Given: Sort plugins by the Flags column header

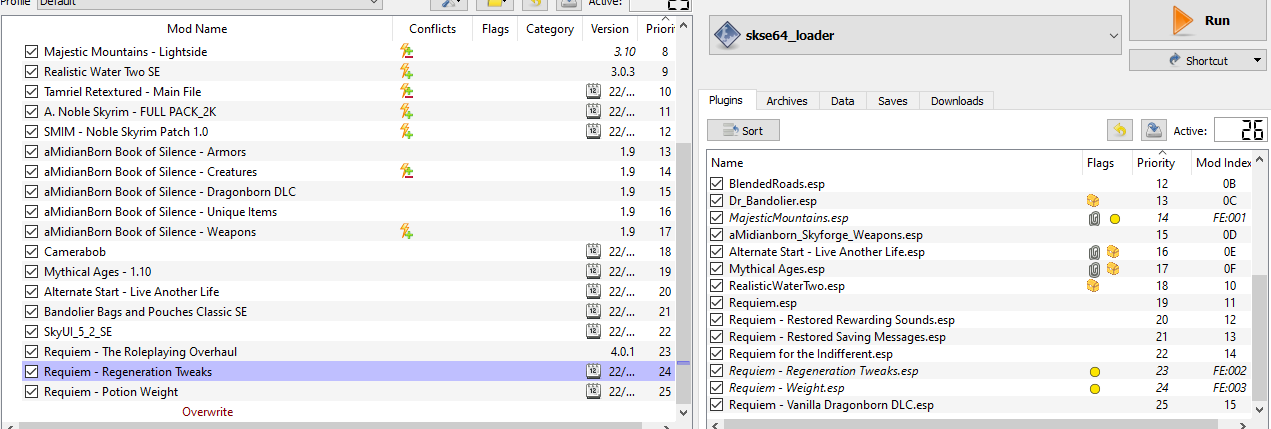Looking at the screenshot, I should point(1107,162).
